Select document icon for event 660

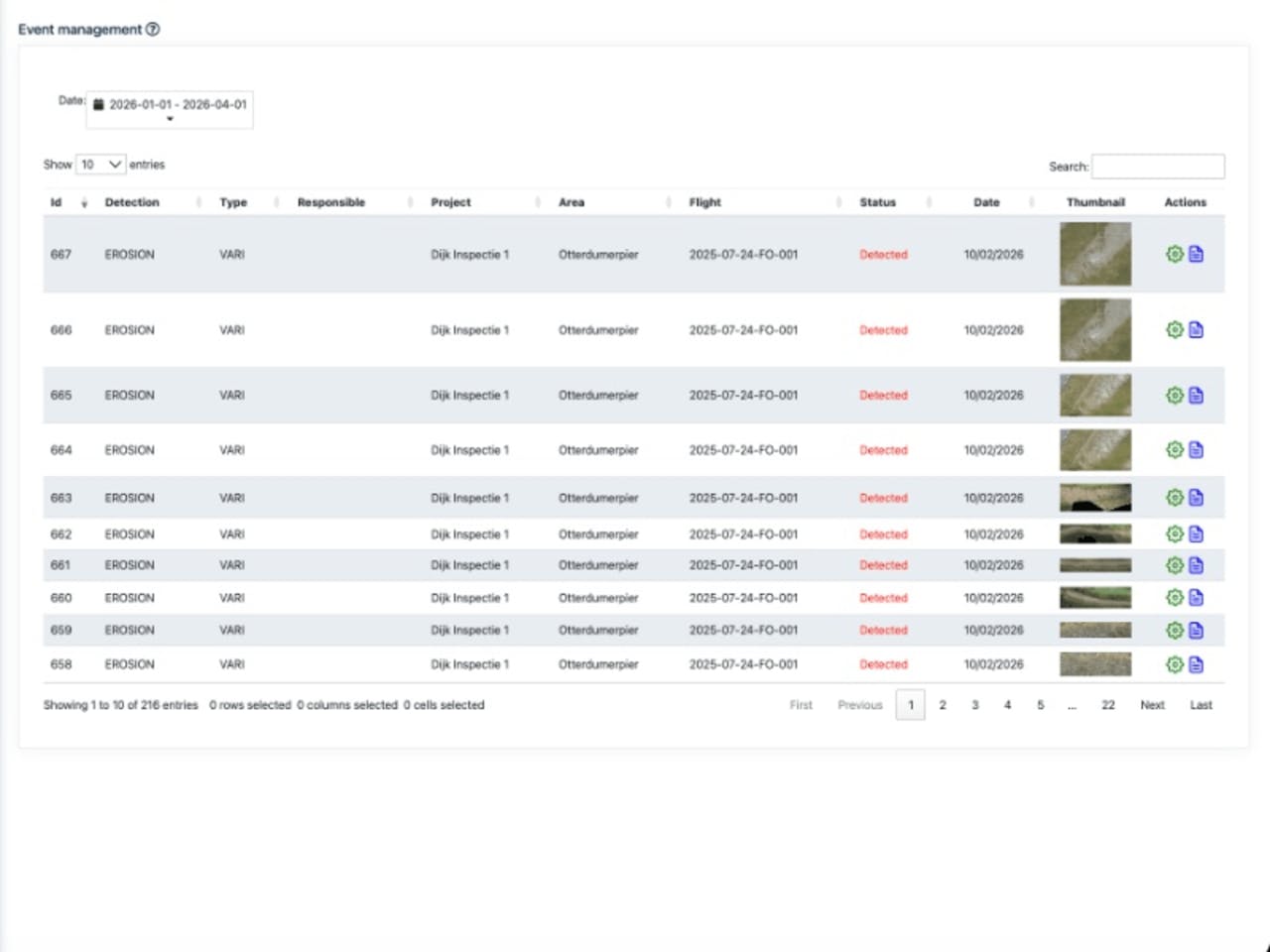(1196, 597)
